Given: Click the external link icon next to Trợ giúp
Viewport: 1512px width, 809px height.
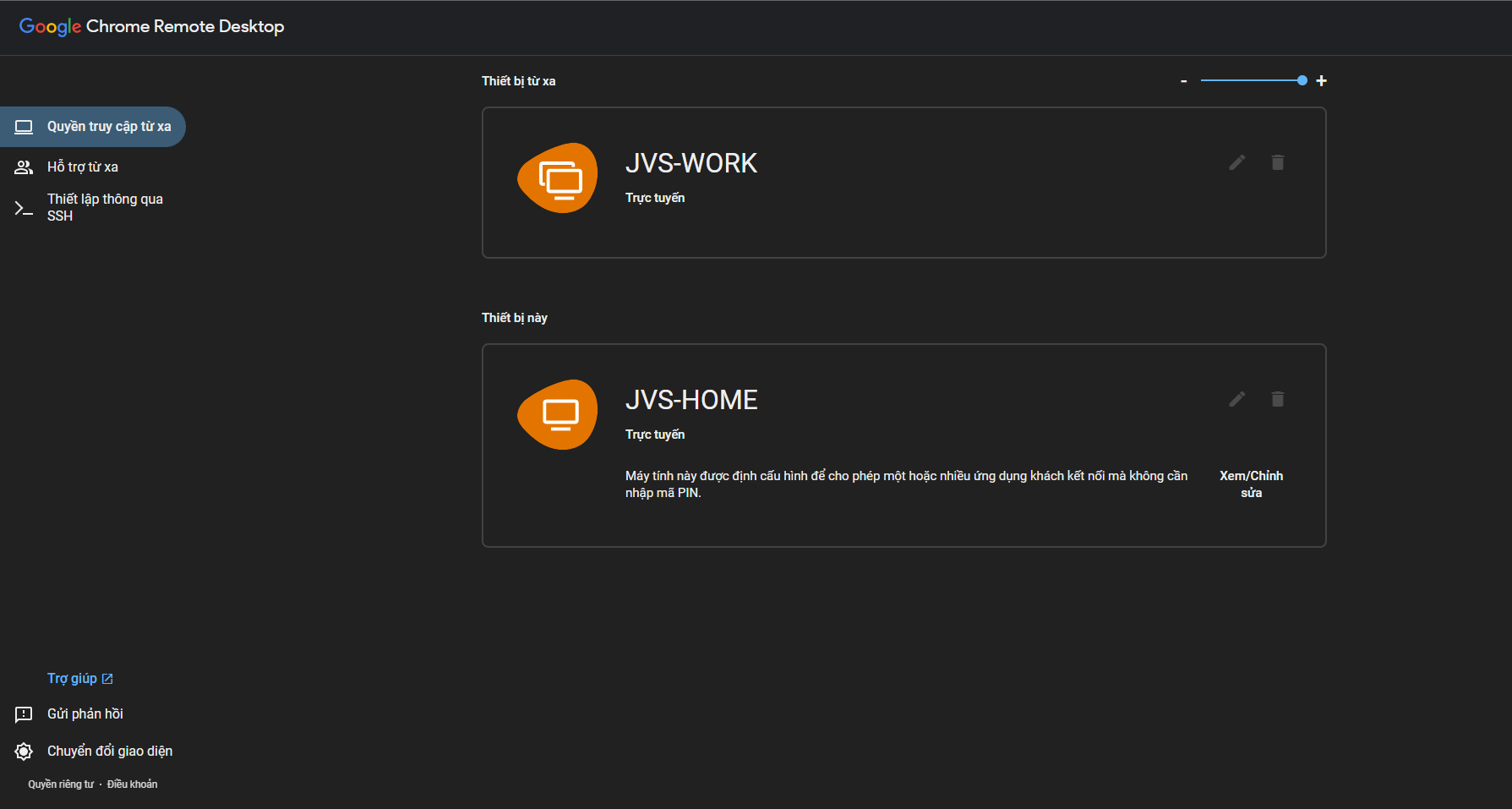Looking at the screenshot, I should pos(107,679).
